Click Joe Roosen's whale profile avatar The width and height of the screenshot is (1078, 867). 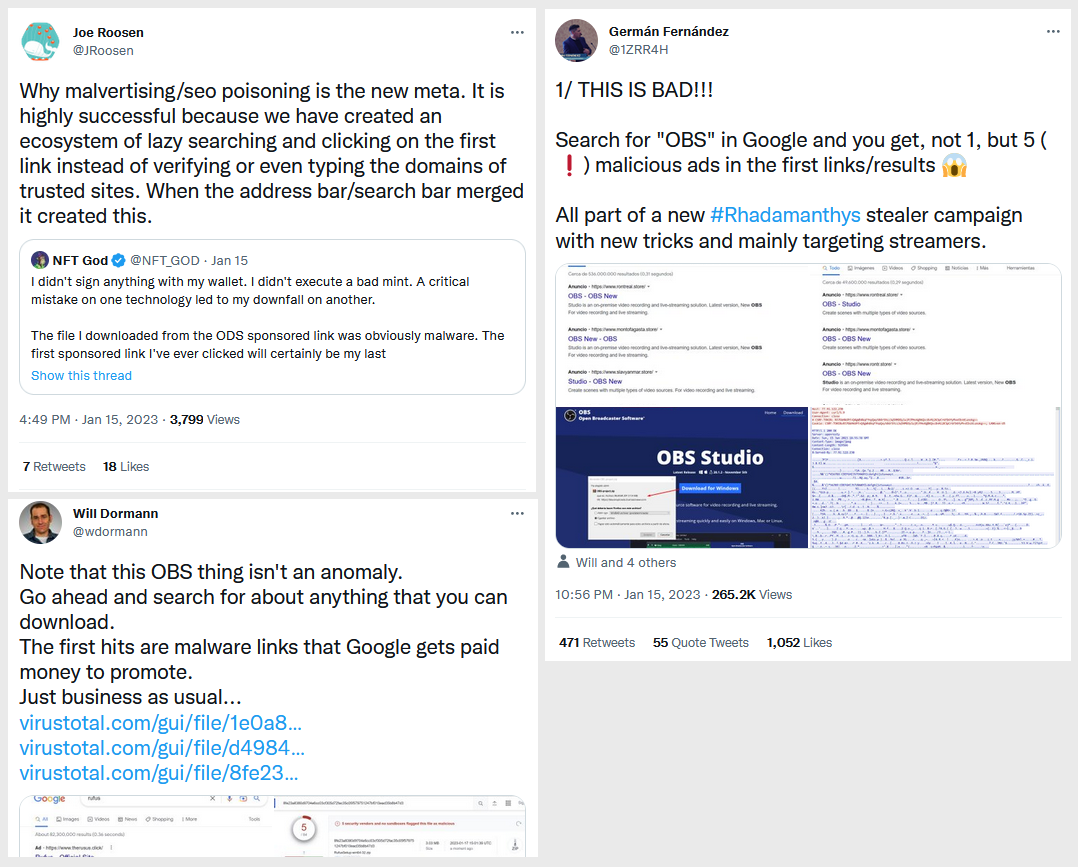[41, 41]
